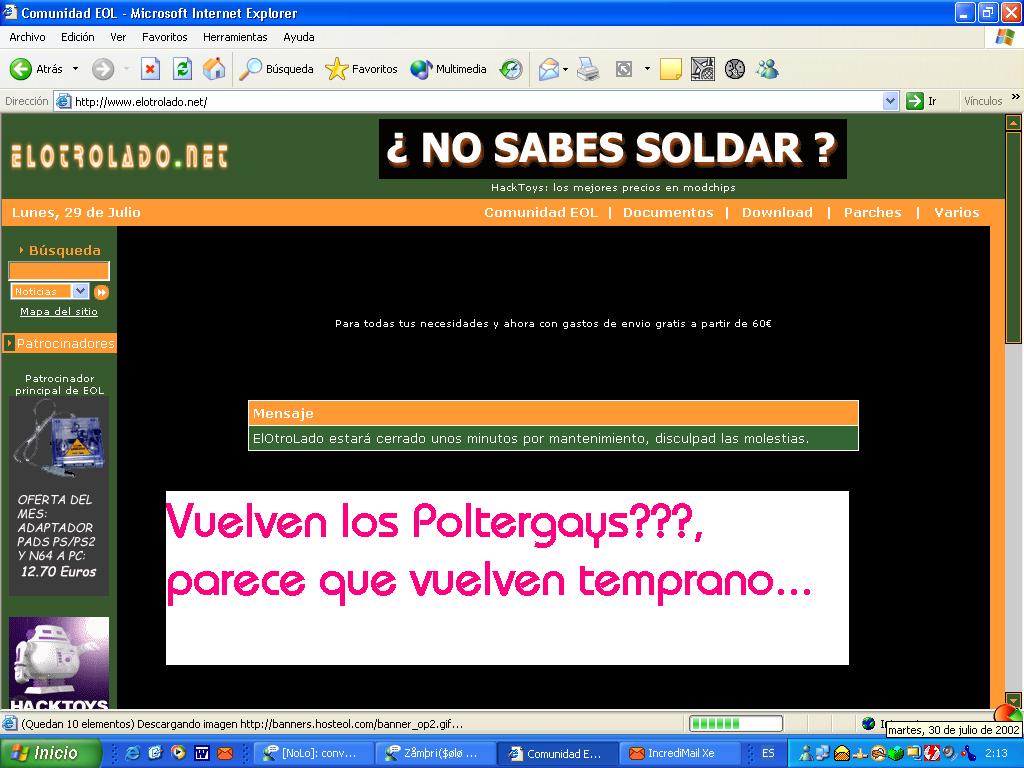
Task: Open the Noticias search category dropdown
Action: 50,291
